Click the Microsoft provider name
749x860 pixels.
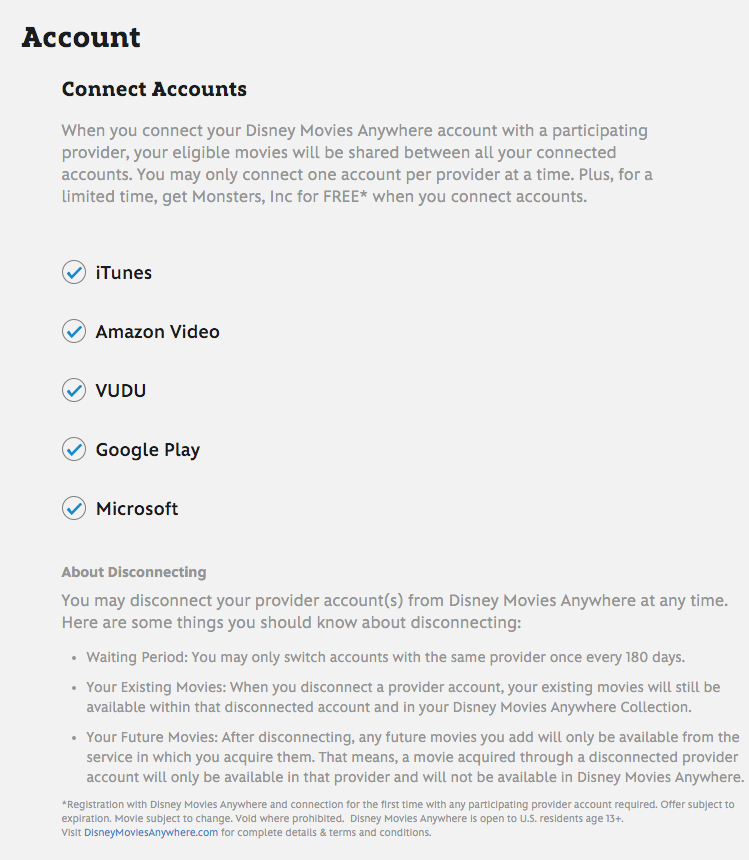tap(137, 509)
